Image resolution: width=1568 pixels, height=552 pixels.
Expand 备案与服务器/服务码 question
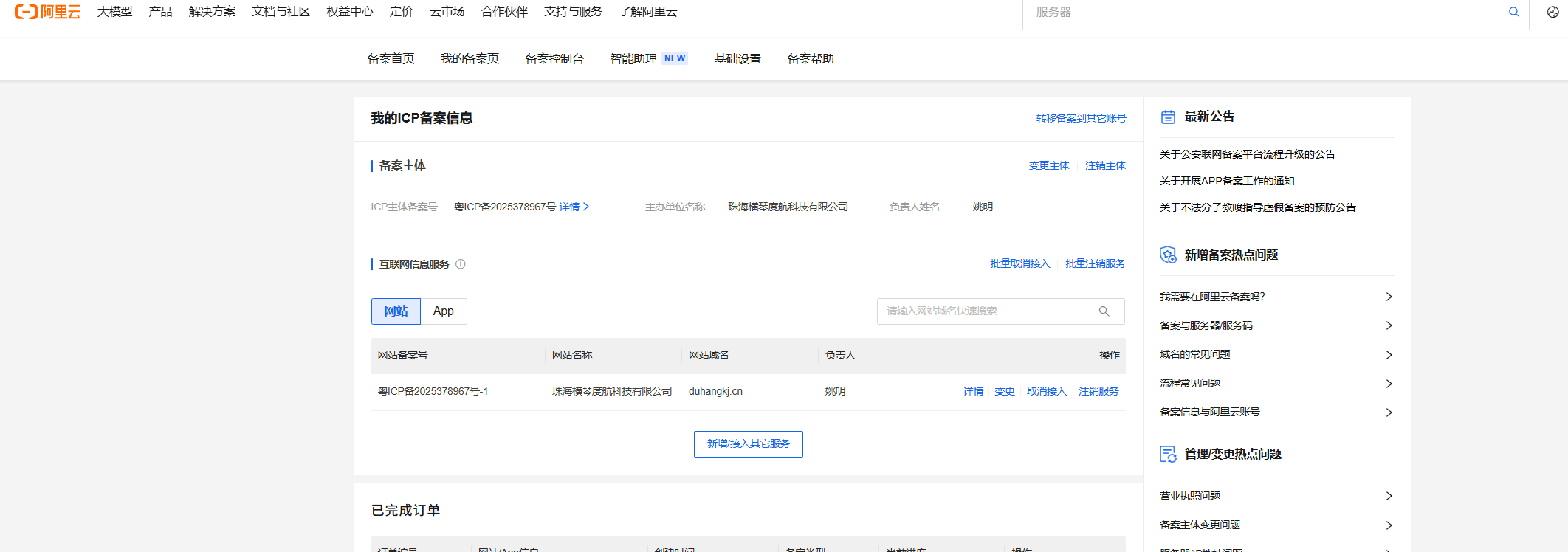pos(1276,325)
